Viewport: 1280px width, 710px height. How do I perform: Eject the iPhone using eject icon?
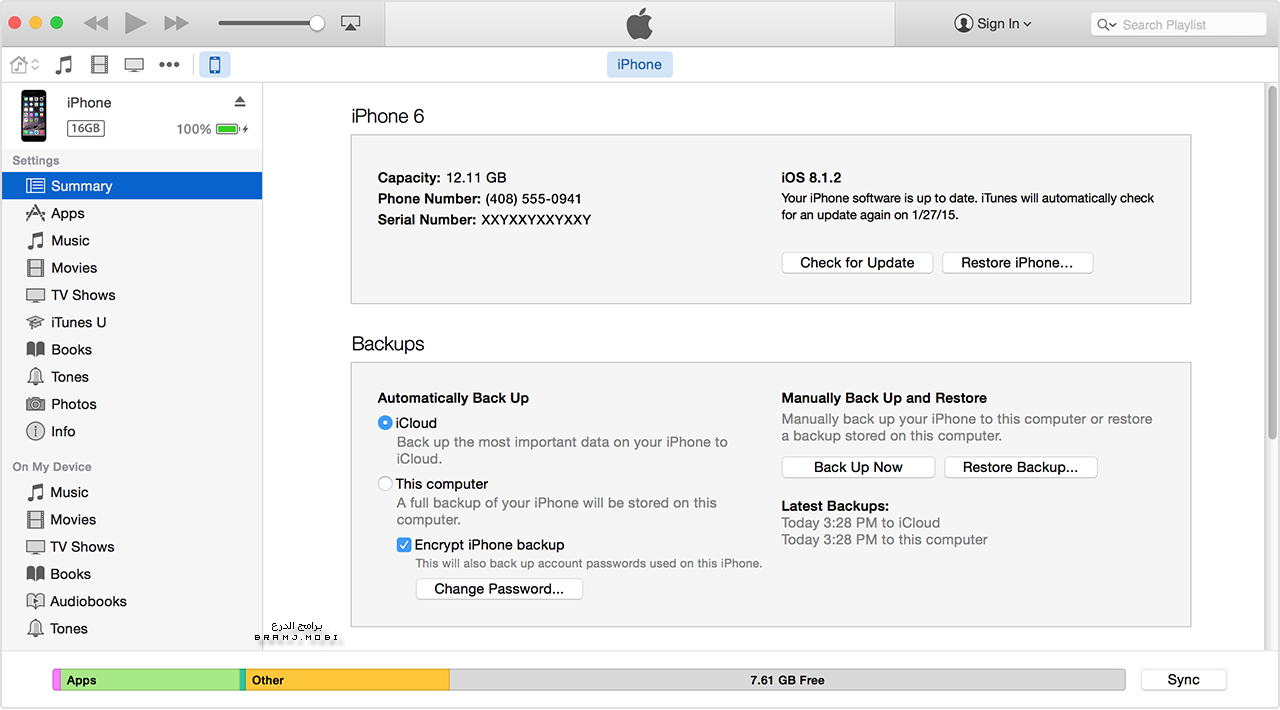[240, 102]
